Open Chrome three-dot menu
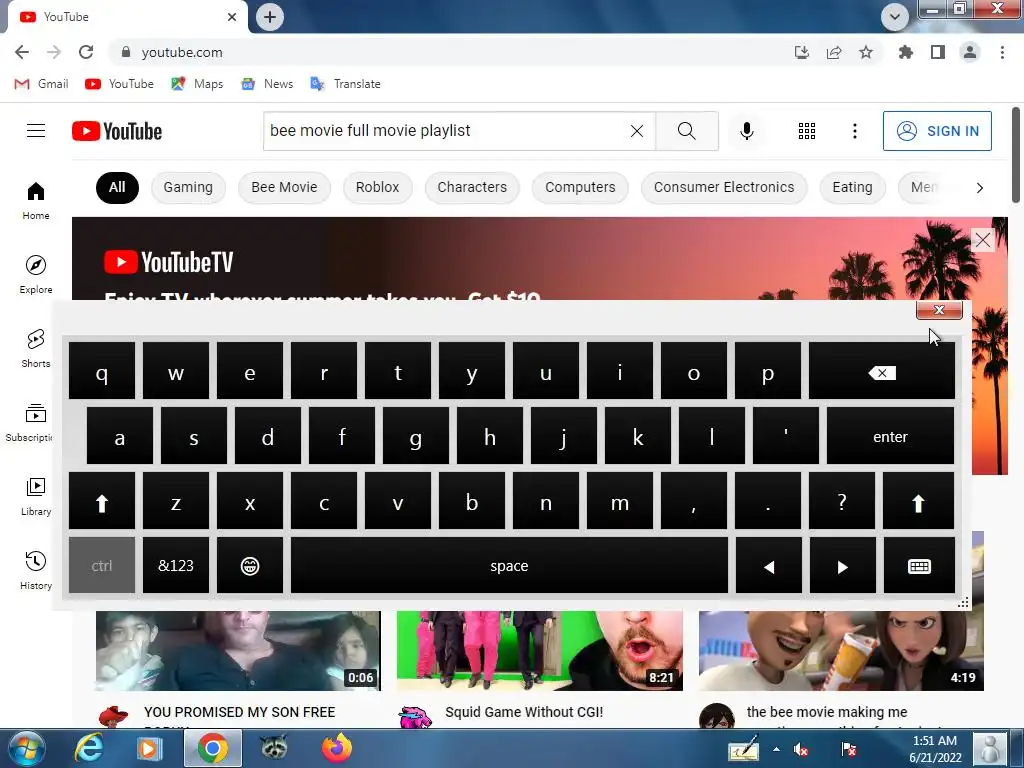 1002,52
